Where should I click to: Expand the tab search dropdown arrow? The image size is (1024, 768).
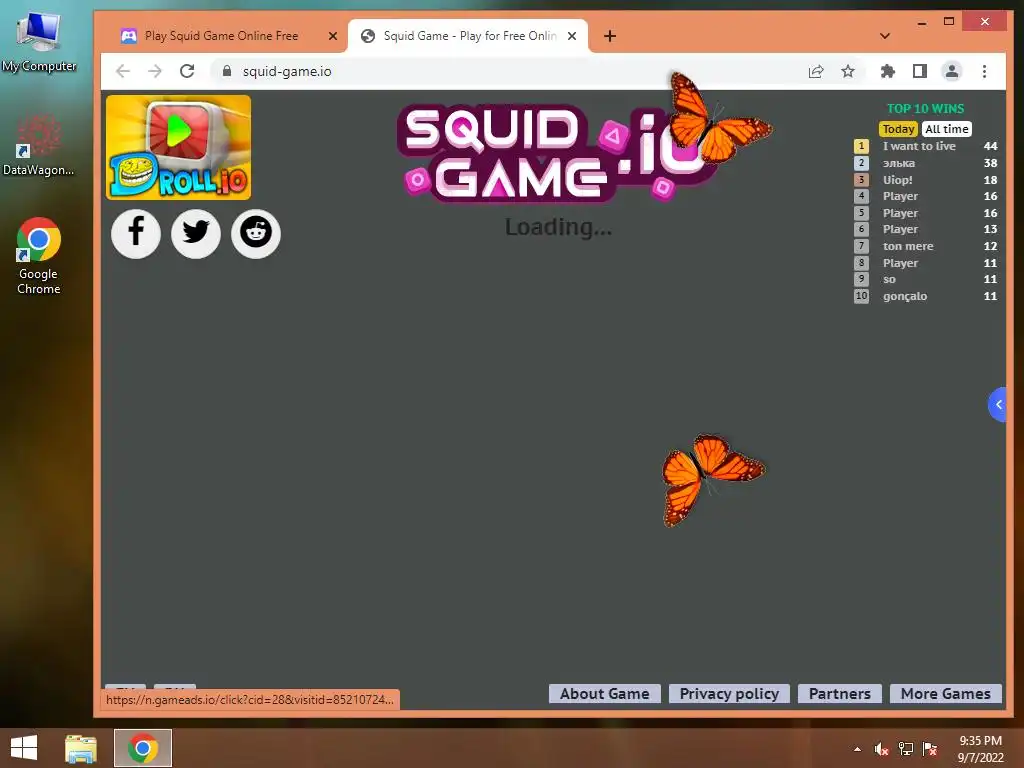885,36
